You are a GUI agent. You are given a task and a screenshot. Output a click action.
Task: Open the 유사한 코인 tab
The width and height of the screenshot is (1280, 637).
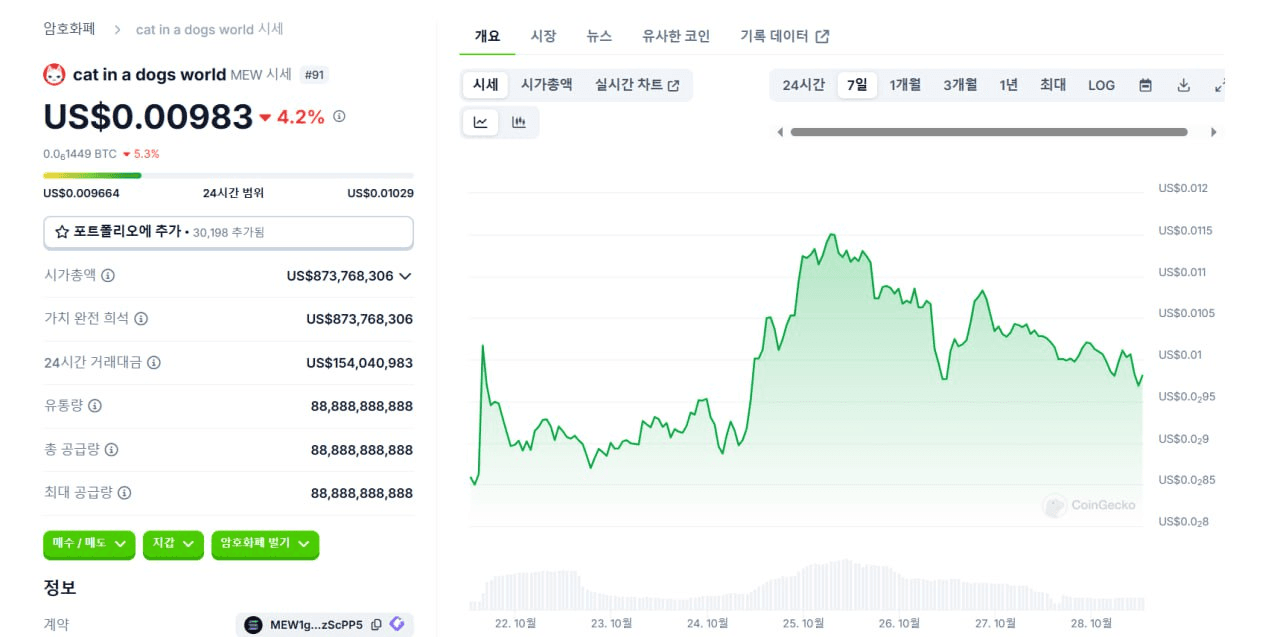(676, 36)
